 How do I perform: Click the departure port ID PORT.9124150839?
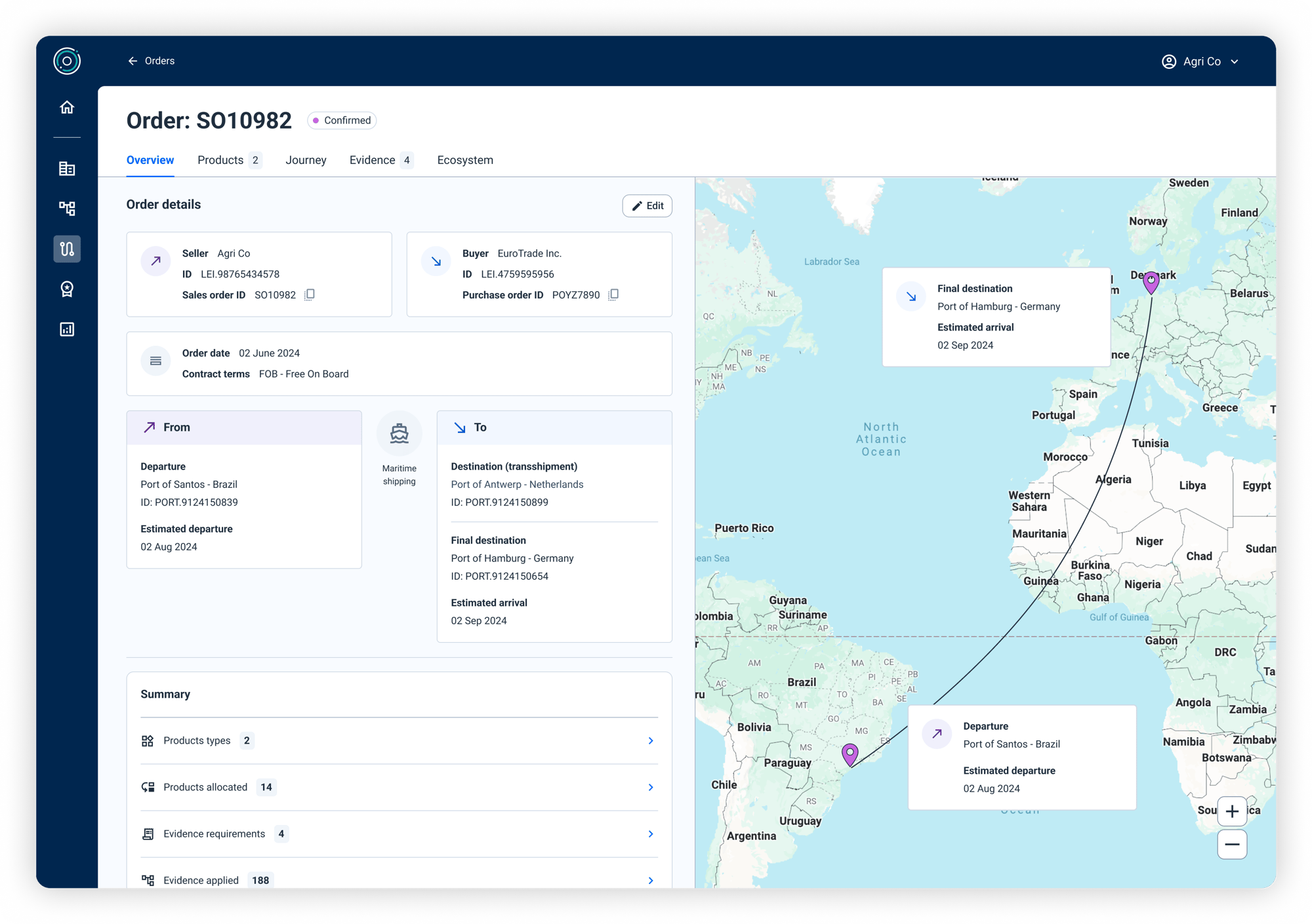click(x=189, y=502)
